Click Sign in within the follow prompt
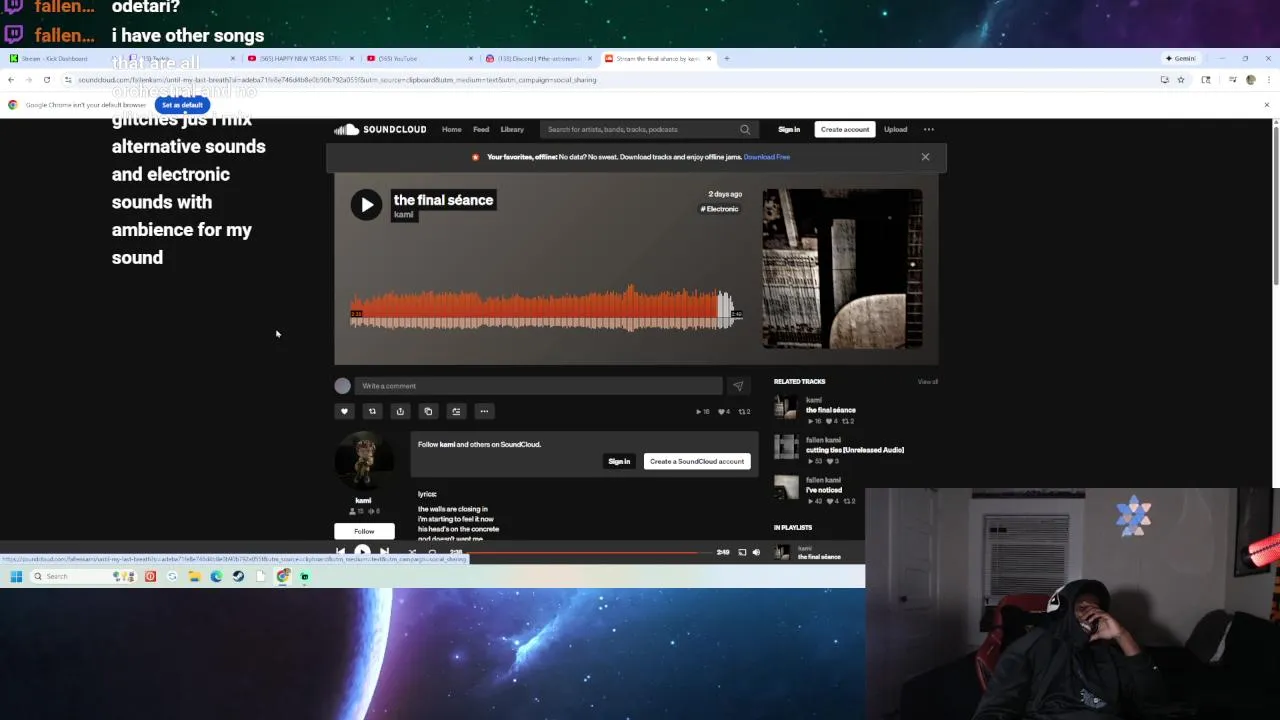The height and width of the screenshot is (720, 1280). [x=619, y=461]
